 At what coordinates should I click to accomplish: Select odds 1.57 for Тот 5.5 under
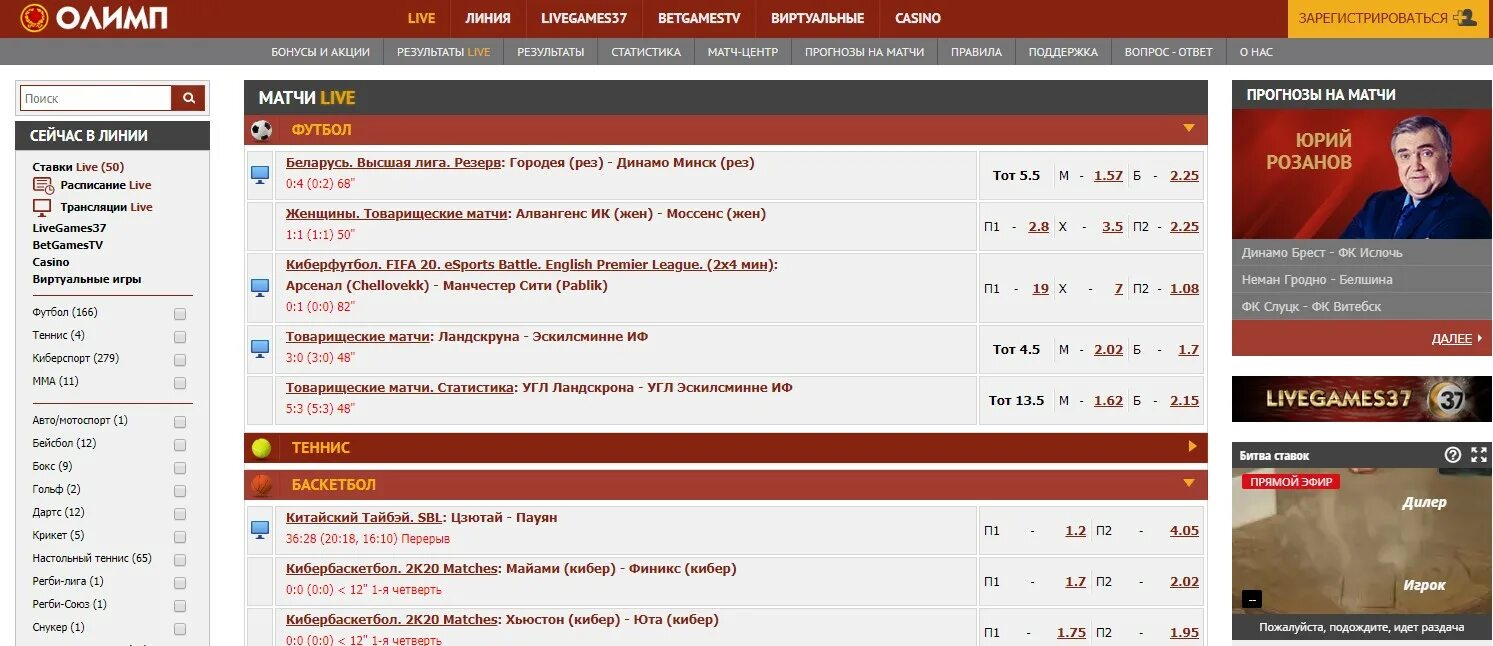(x=1108, y=175)
